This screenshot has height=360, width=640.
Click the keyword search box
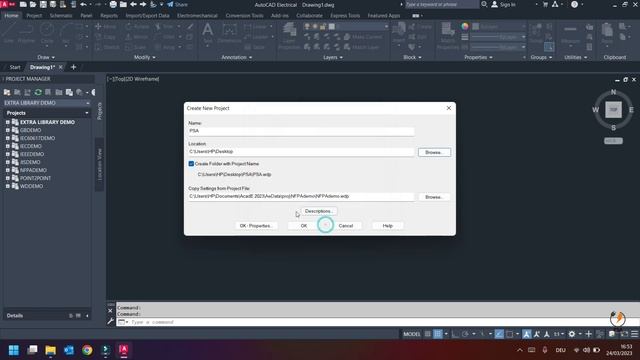(x=441, y=4)
